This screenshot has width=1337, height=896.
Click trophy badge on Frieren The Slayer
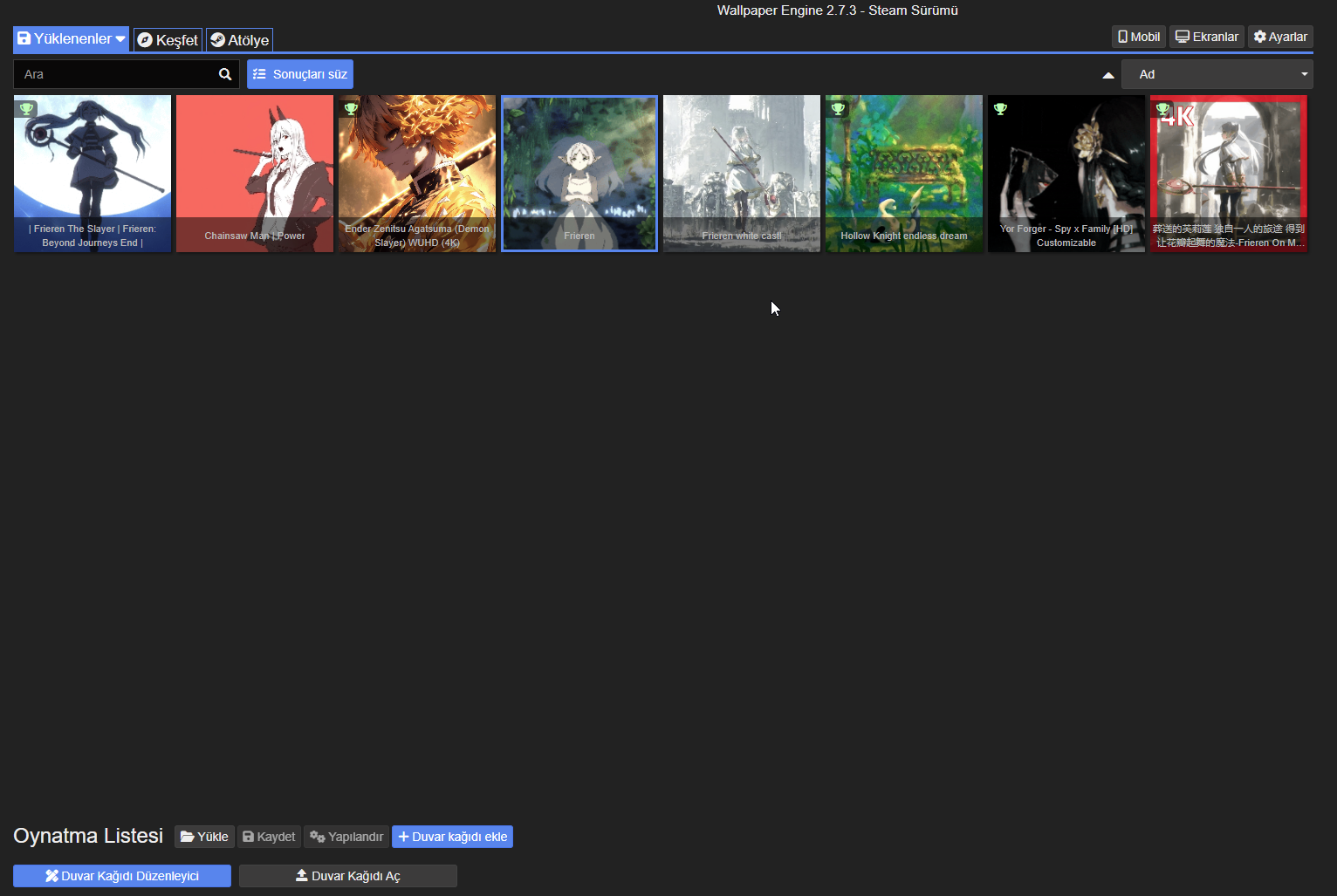pyautogui.click(x=26, y=109)
